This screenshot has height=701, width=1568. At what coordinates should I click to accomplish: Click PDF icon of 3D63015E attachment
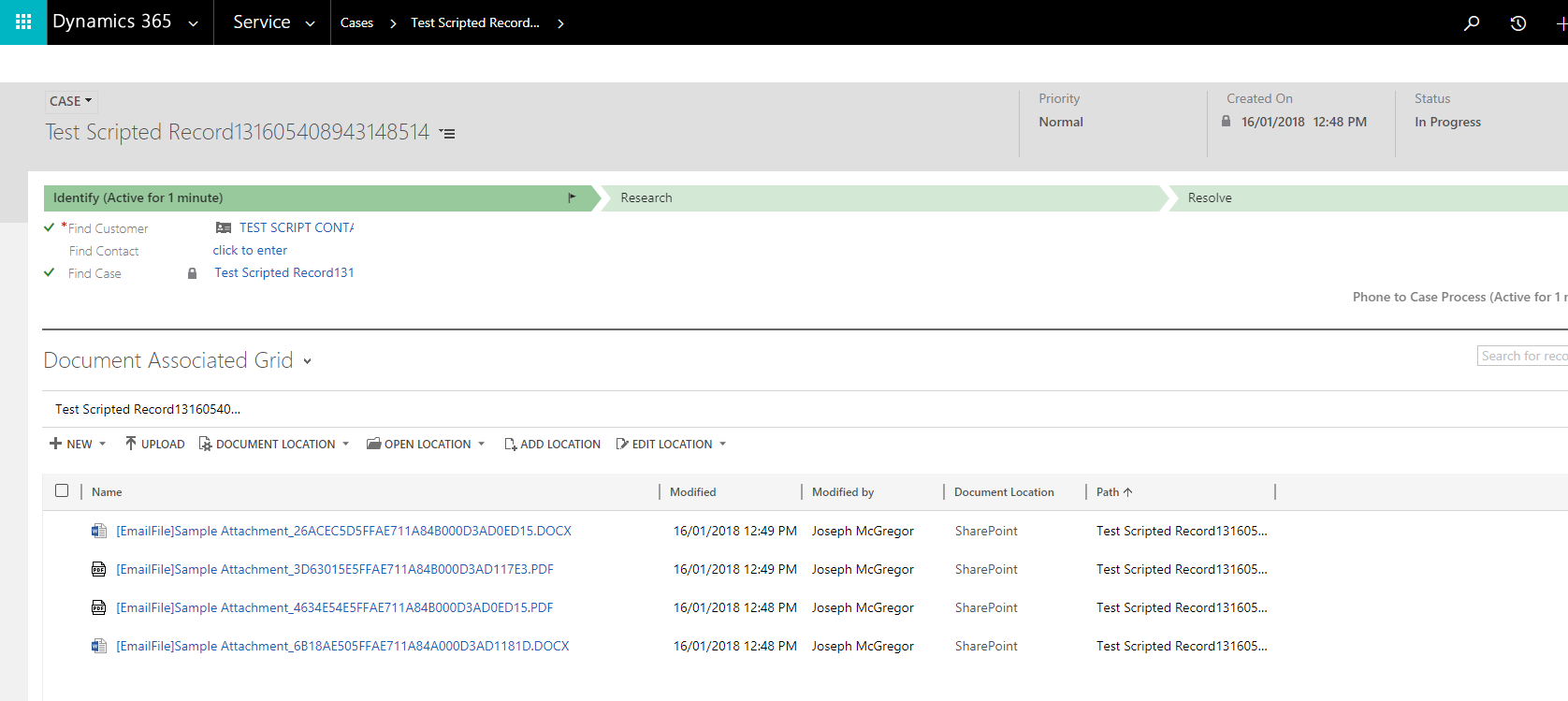click(98, 569)
